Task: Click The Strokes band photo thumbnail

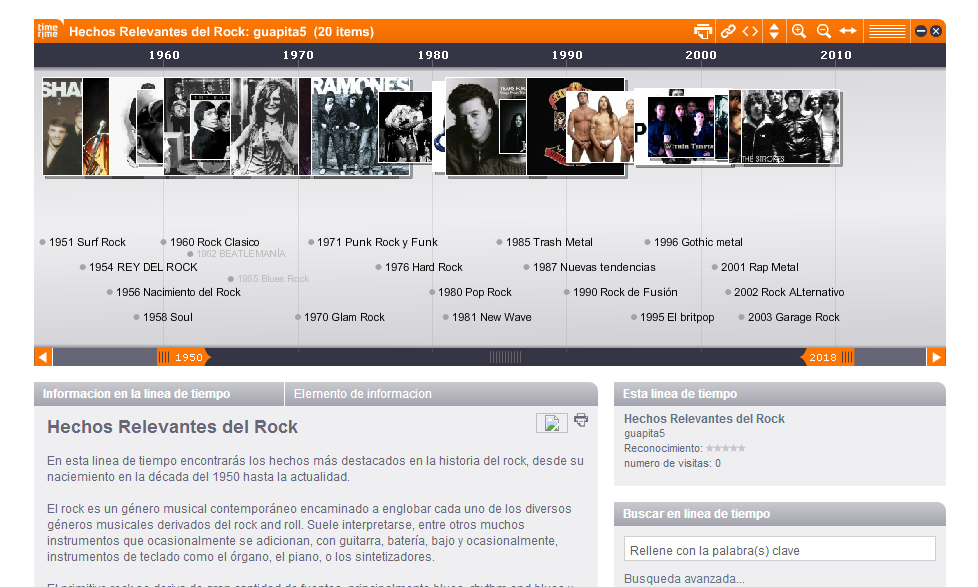Action: (790, 127)
